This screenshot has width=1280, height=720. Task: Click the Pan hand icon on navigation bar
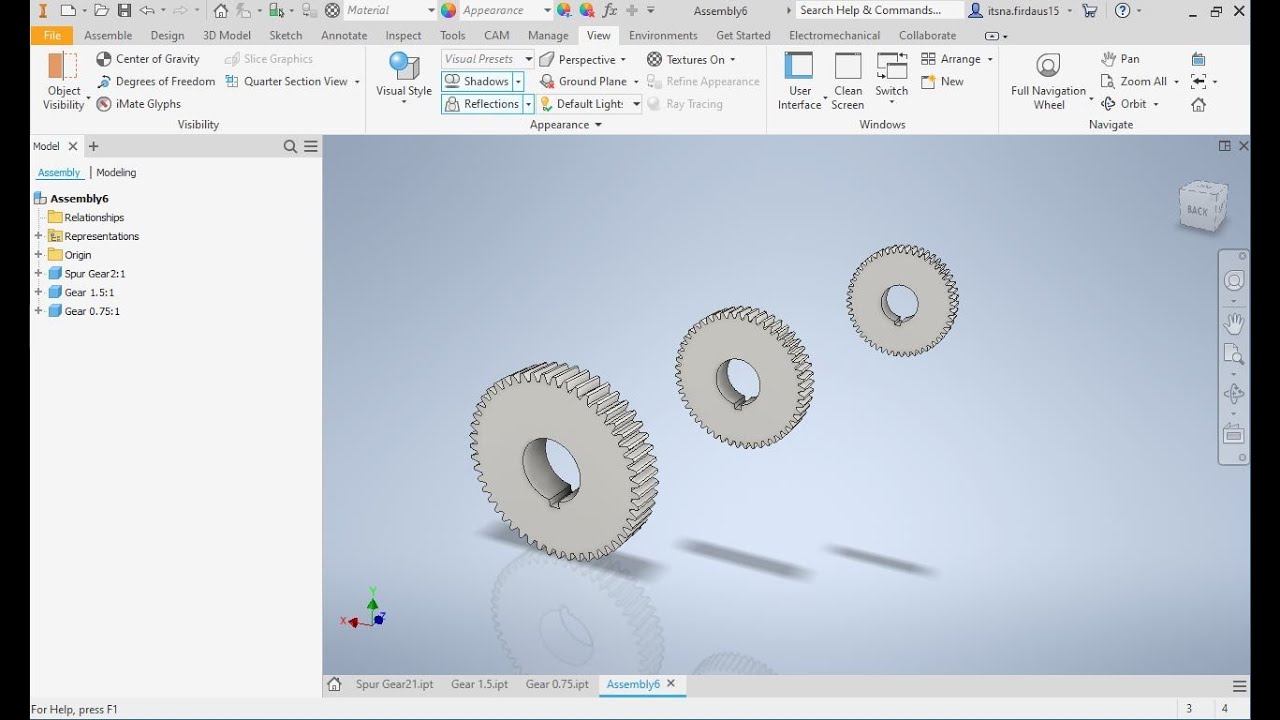1234,323
